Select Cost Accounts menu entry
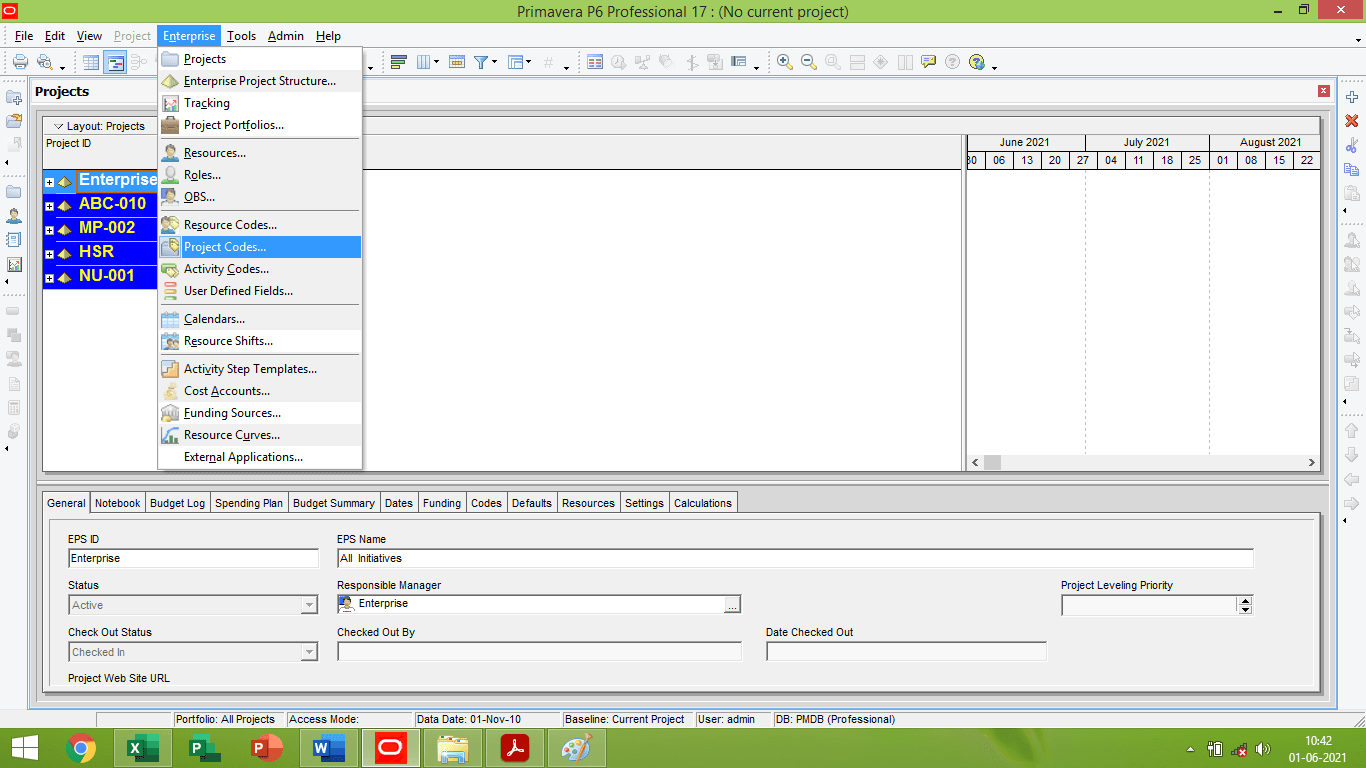This screenshot has height=768, width=1366. (x=260, y=391)
